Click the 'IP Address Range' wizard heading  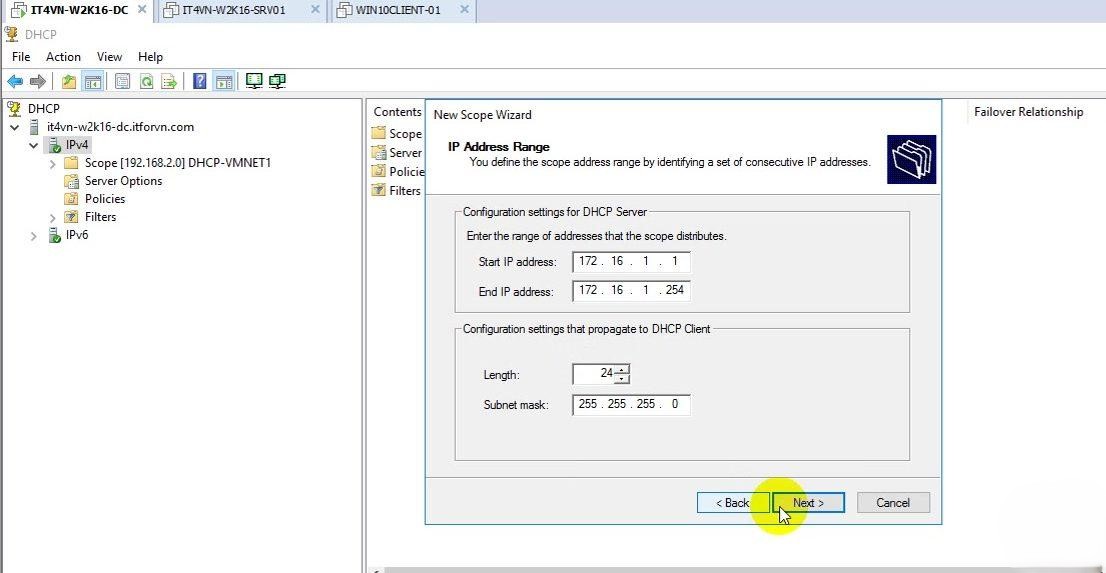tap(499, 147)
